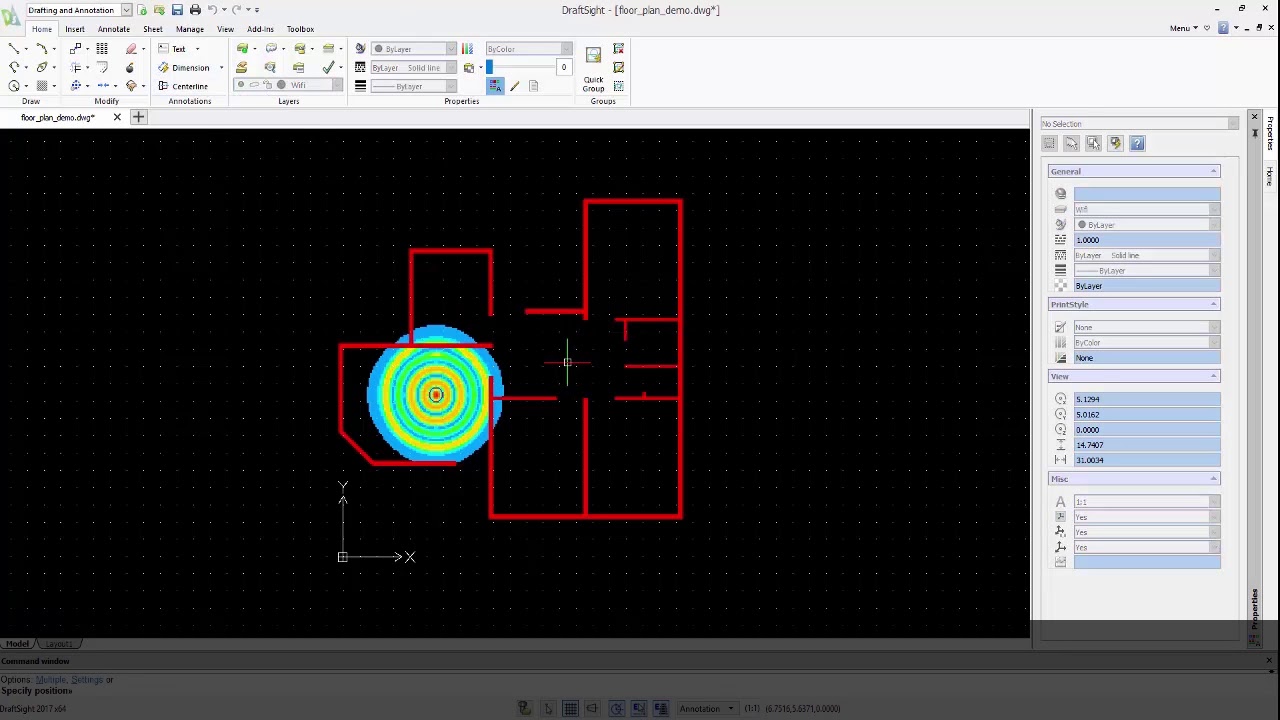Toggle the ETrack icon in status bar
The height and width of the screenshot is (720, 1280).
coord(661,709)
